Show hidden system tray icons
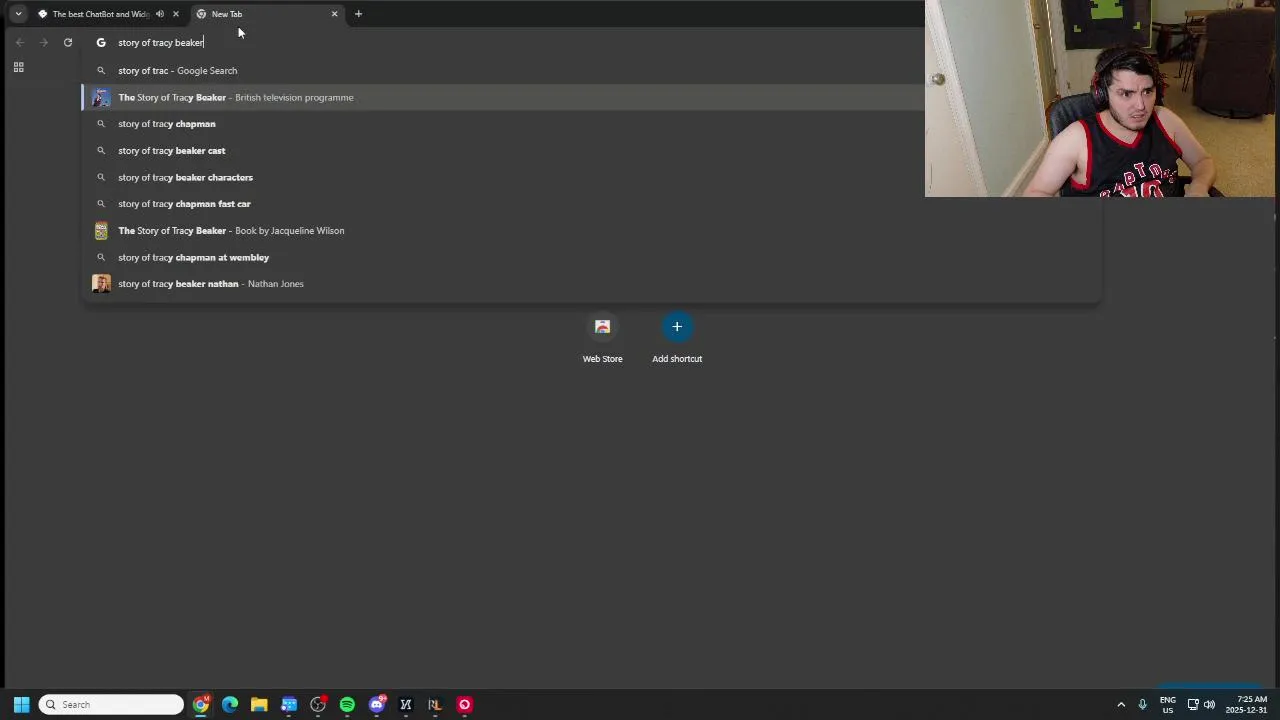Image resolution: width=1280 pixels, height=720 pixels. [x=1121, y=705]
